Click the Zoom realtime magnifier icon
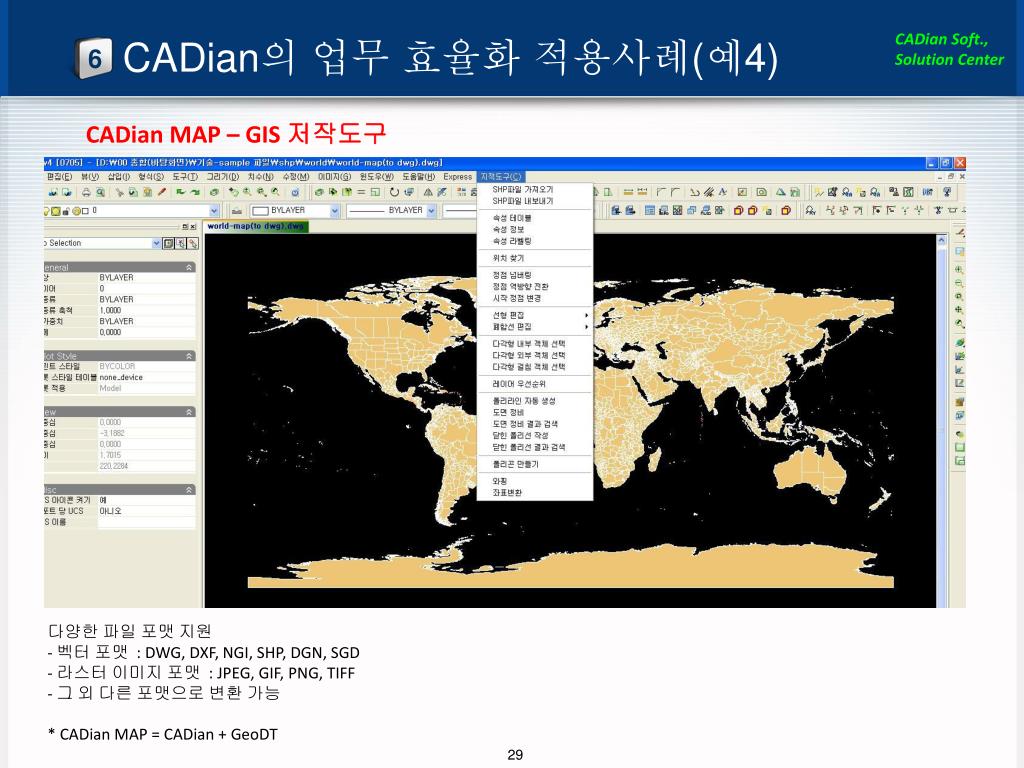The height and width of the screenshot is (768, 1024). pos(247,193)
